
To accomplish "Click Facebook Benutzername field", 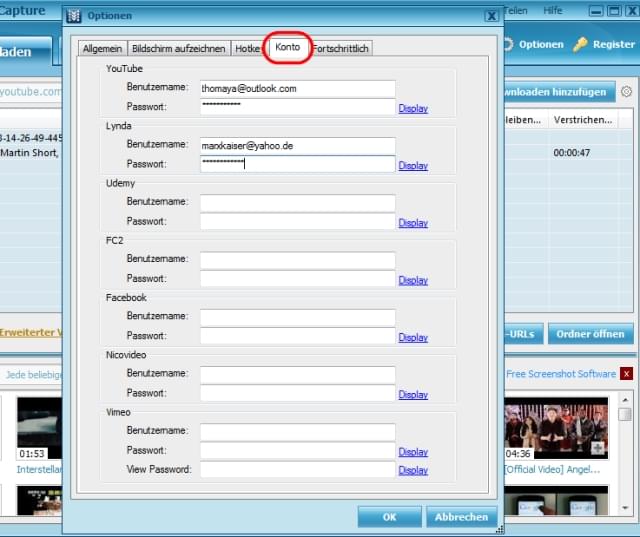I will (298, 317).
